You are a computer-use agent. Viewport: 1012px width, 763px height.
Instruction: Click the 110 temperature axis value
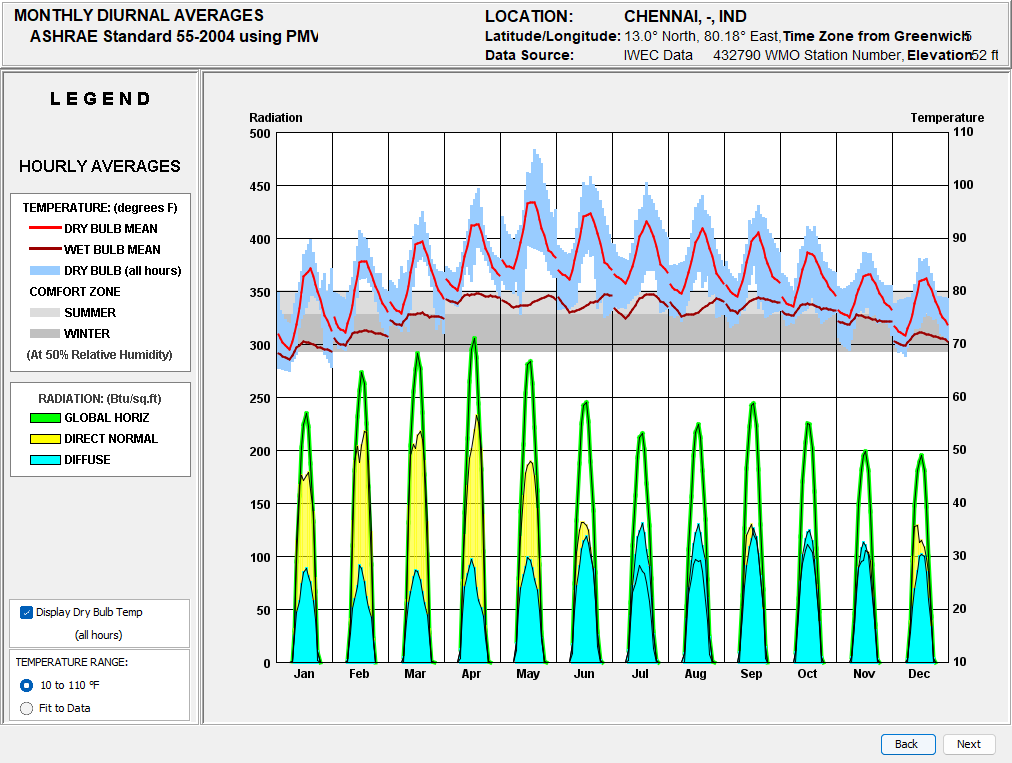click(x=963, y=132)
